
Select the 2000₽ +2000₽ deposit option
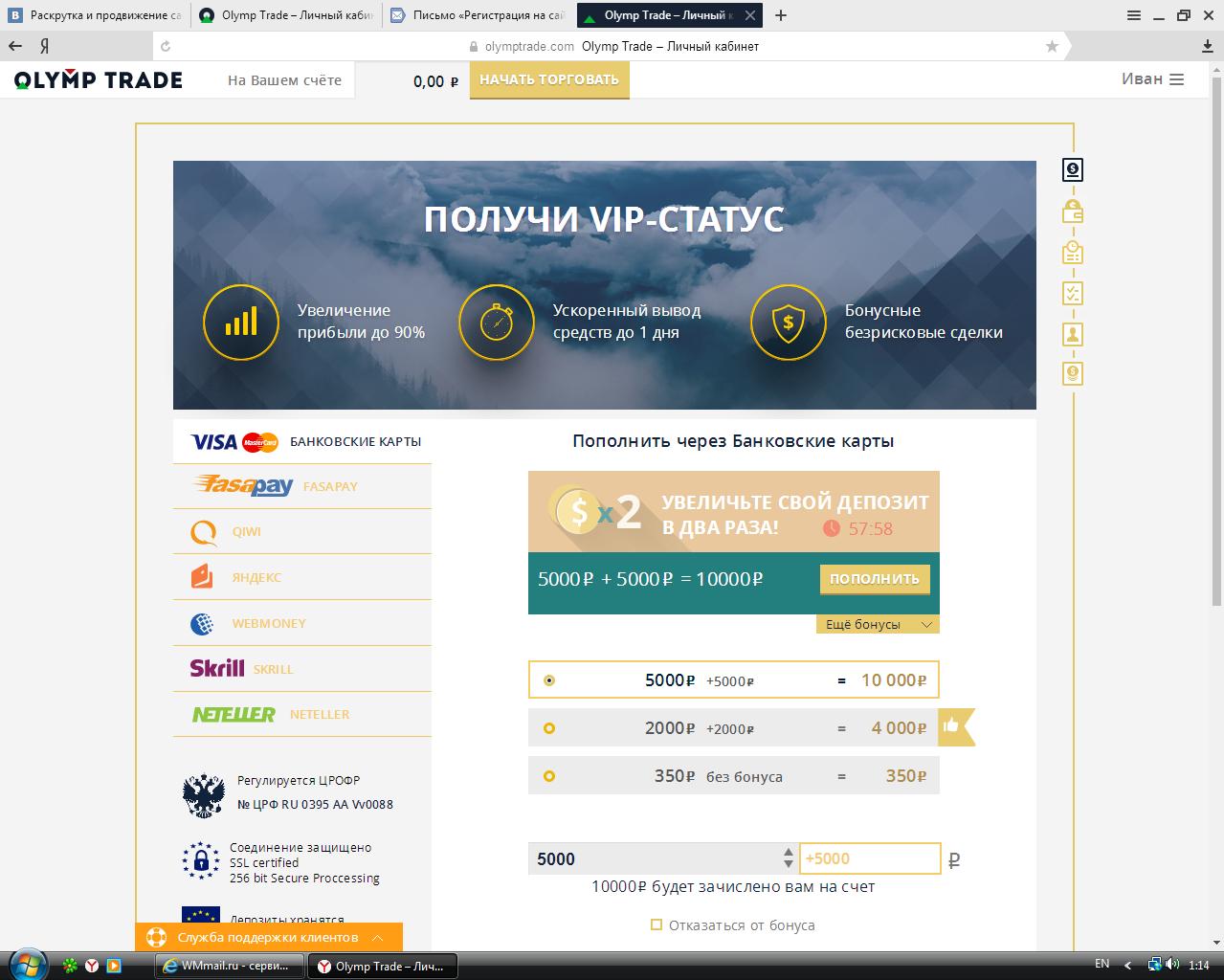(733, 727)
